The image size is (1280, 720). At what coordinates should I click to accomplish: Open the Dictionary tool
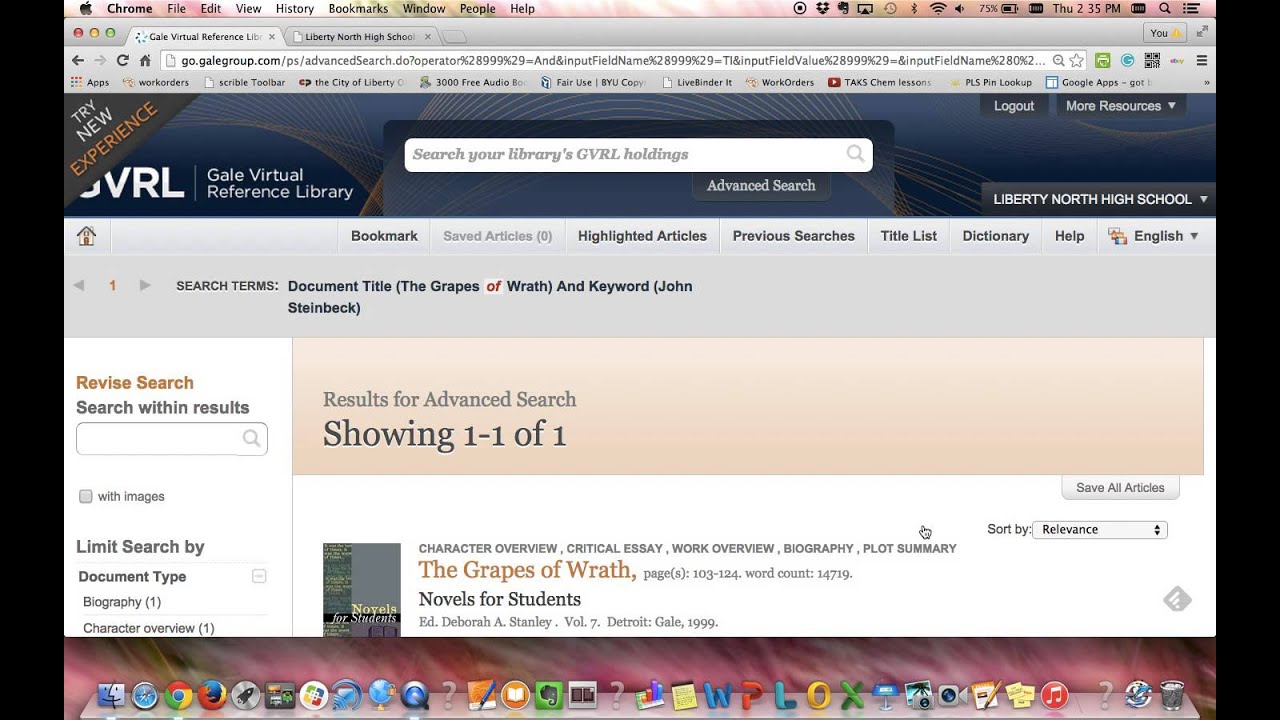coord(995,236)
